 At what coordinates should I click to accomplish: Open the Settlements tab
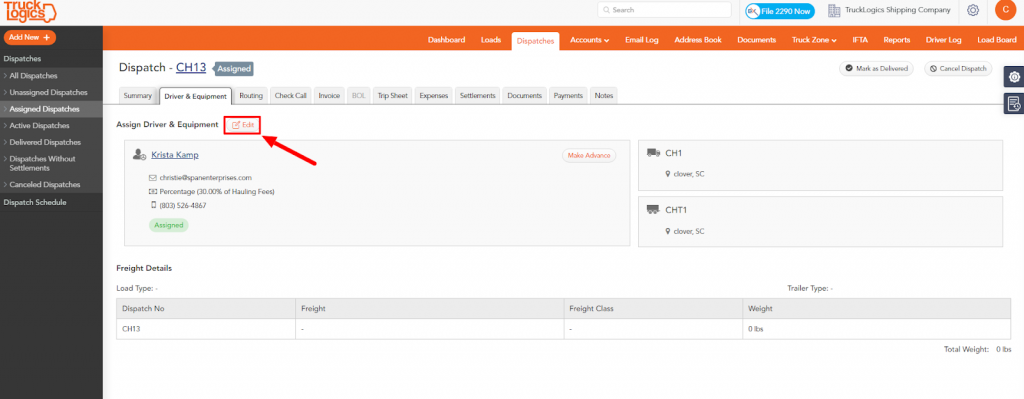[478, 95]
